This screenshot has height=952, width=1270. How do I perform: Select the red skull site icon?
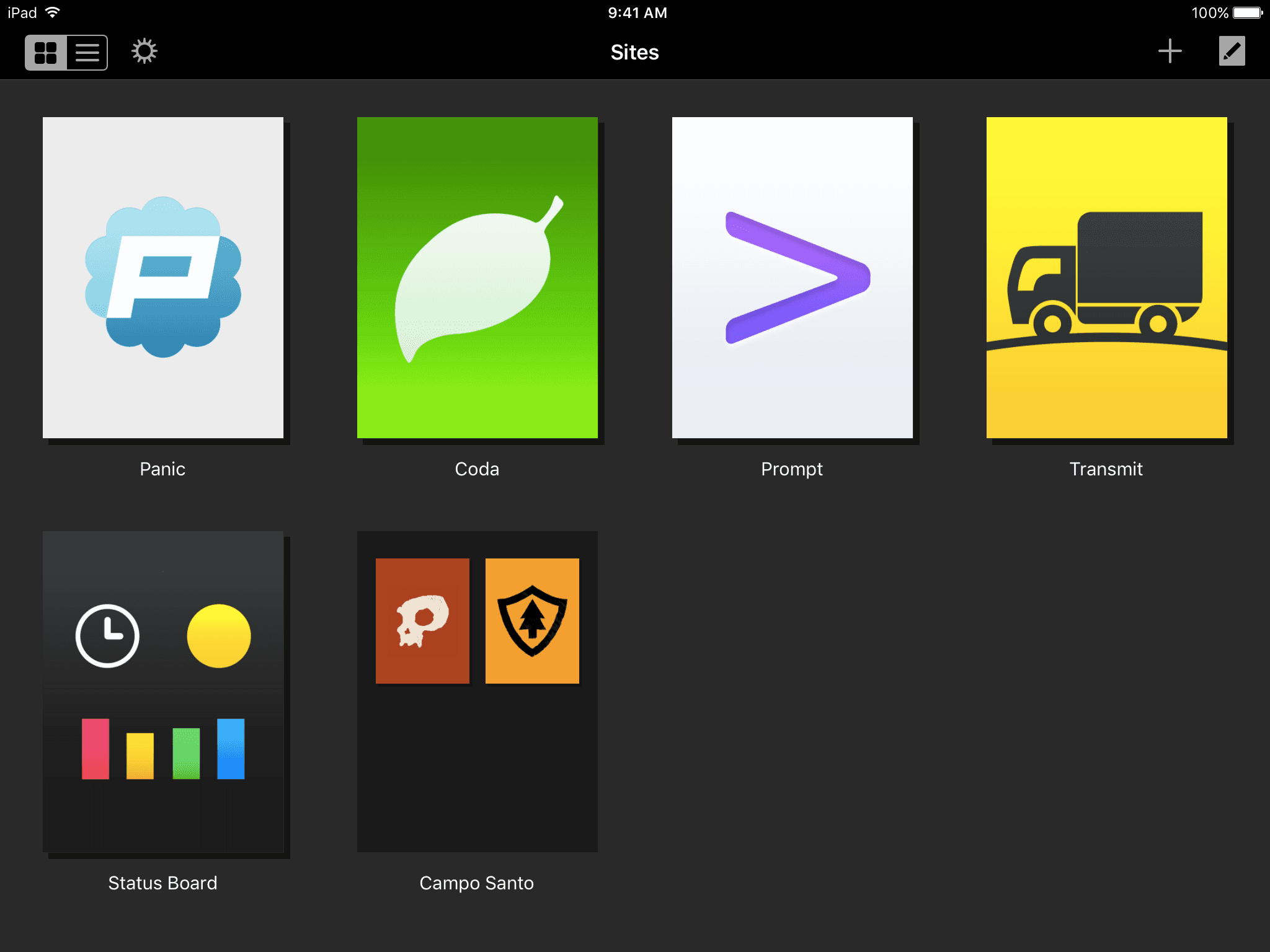422,621
